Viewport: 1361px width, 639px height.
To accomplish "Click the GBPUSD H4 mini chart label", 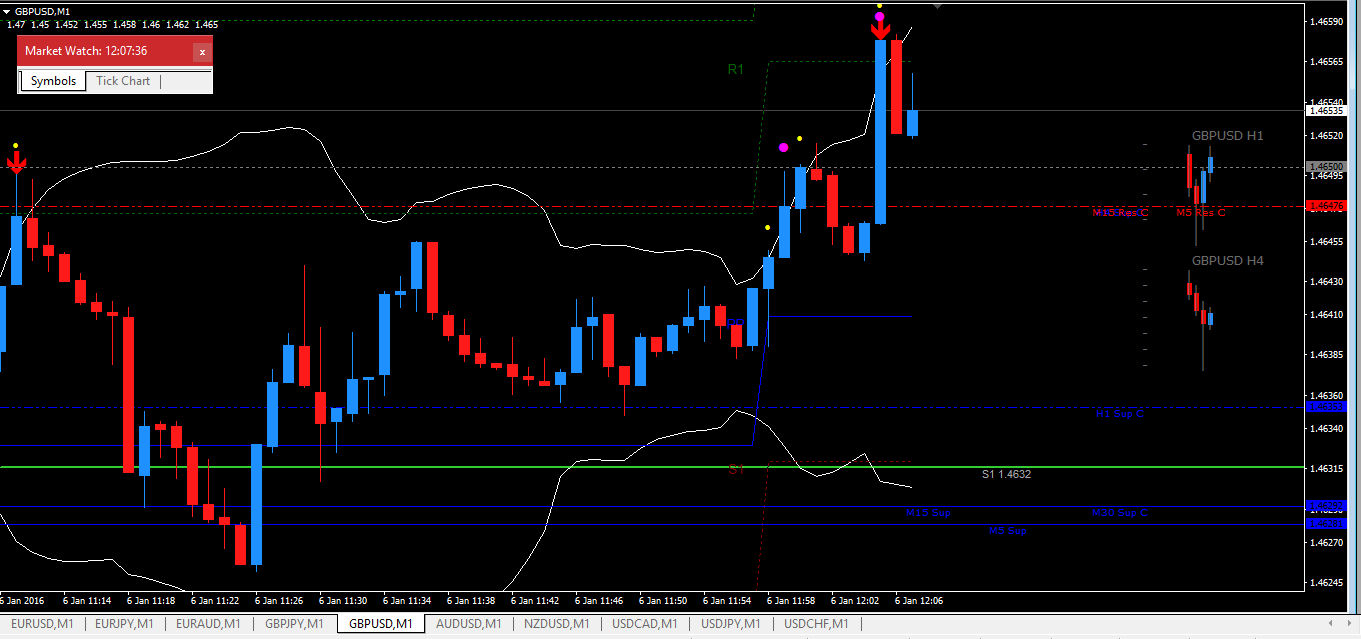I will tap(1227, 260).
